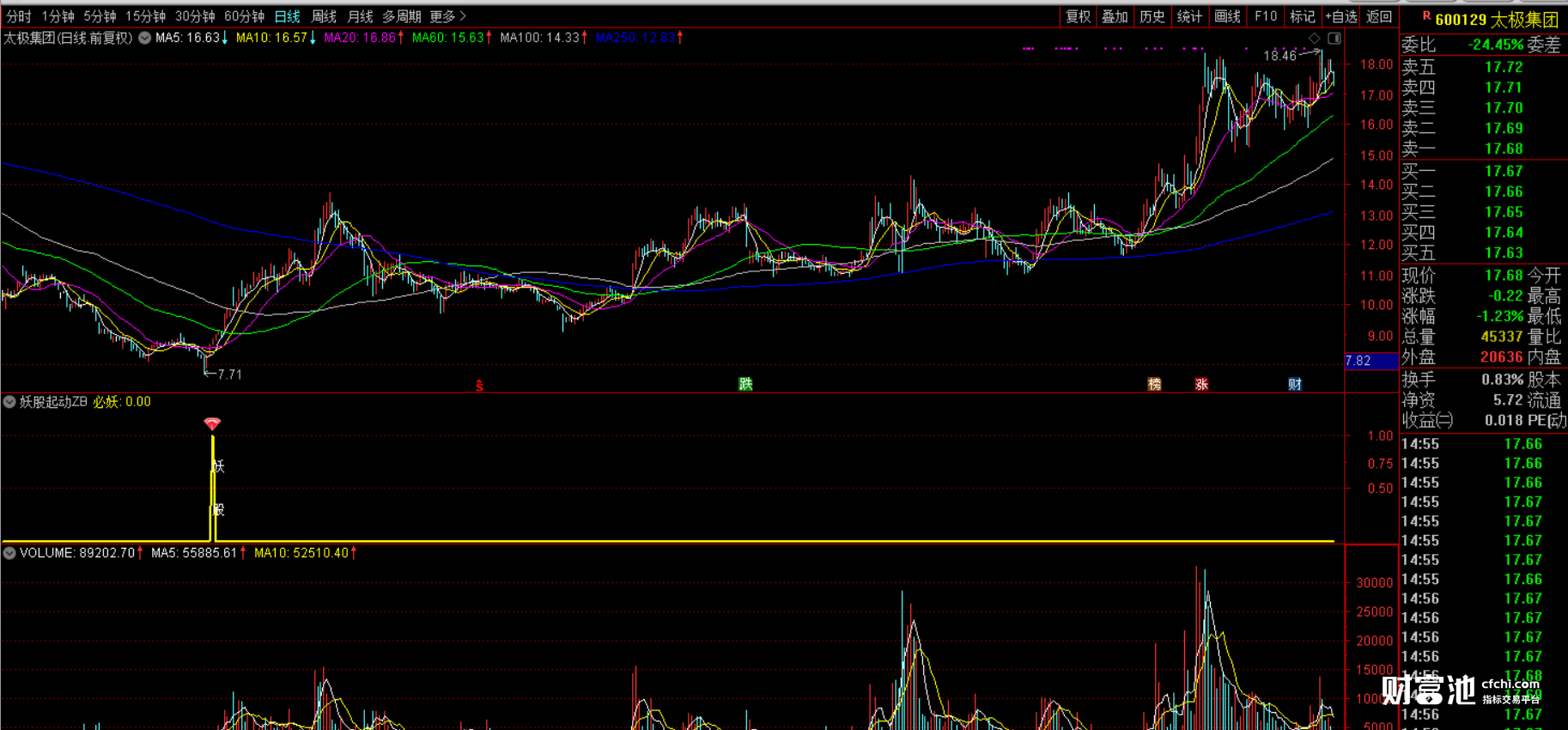
Task: Click the VOLUME: 89202.70 label
Action: coord(77,553)
